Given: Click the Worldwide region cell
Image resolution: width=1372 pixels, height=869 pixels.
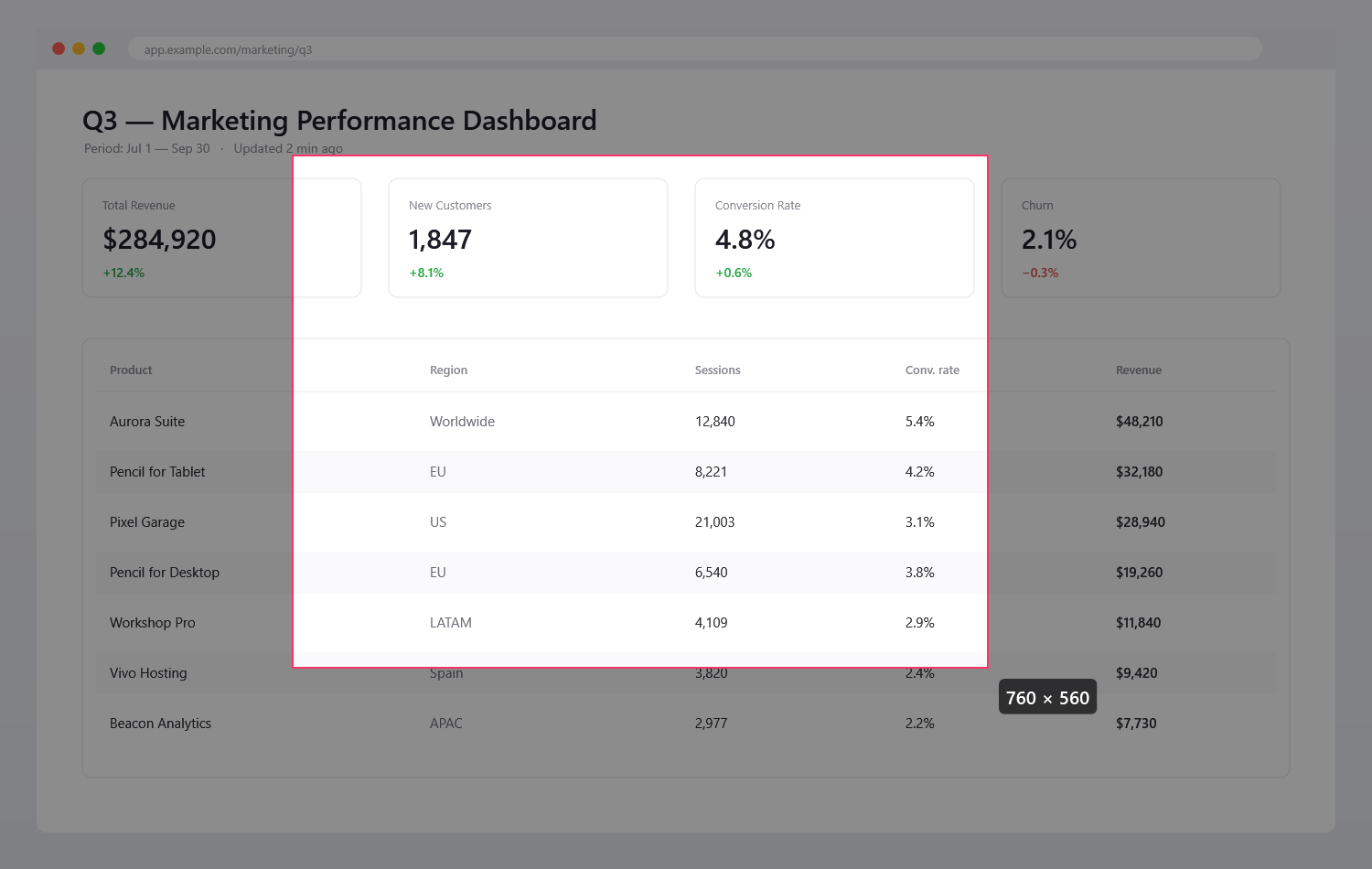Looking at the screenshot, I should click(x=462, y=422).
